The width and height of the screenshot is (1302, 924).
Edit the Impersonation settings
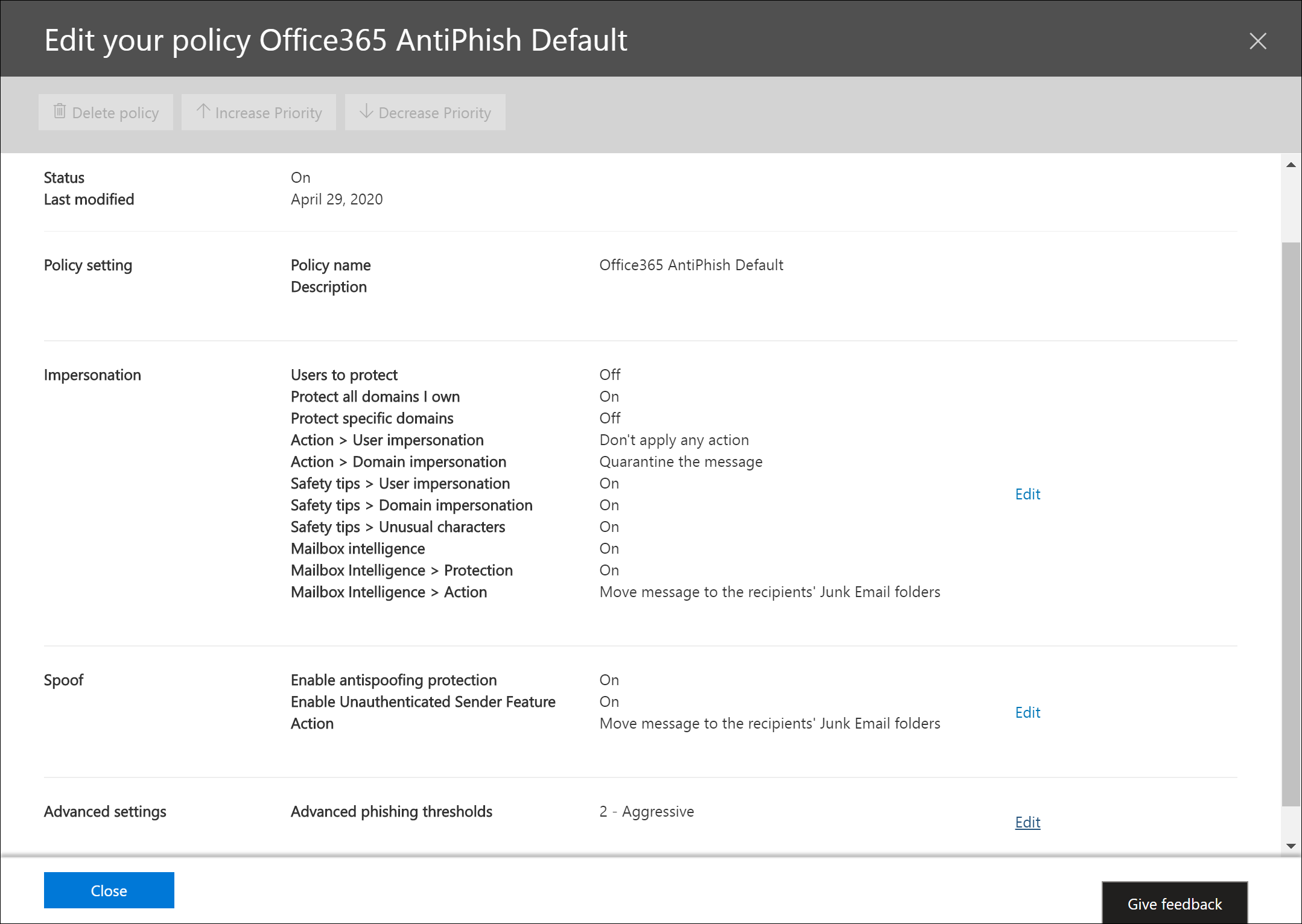click(1027, 494)
